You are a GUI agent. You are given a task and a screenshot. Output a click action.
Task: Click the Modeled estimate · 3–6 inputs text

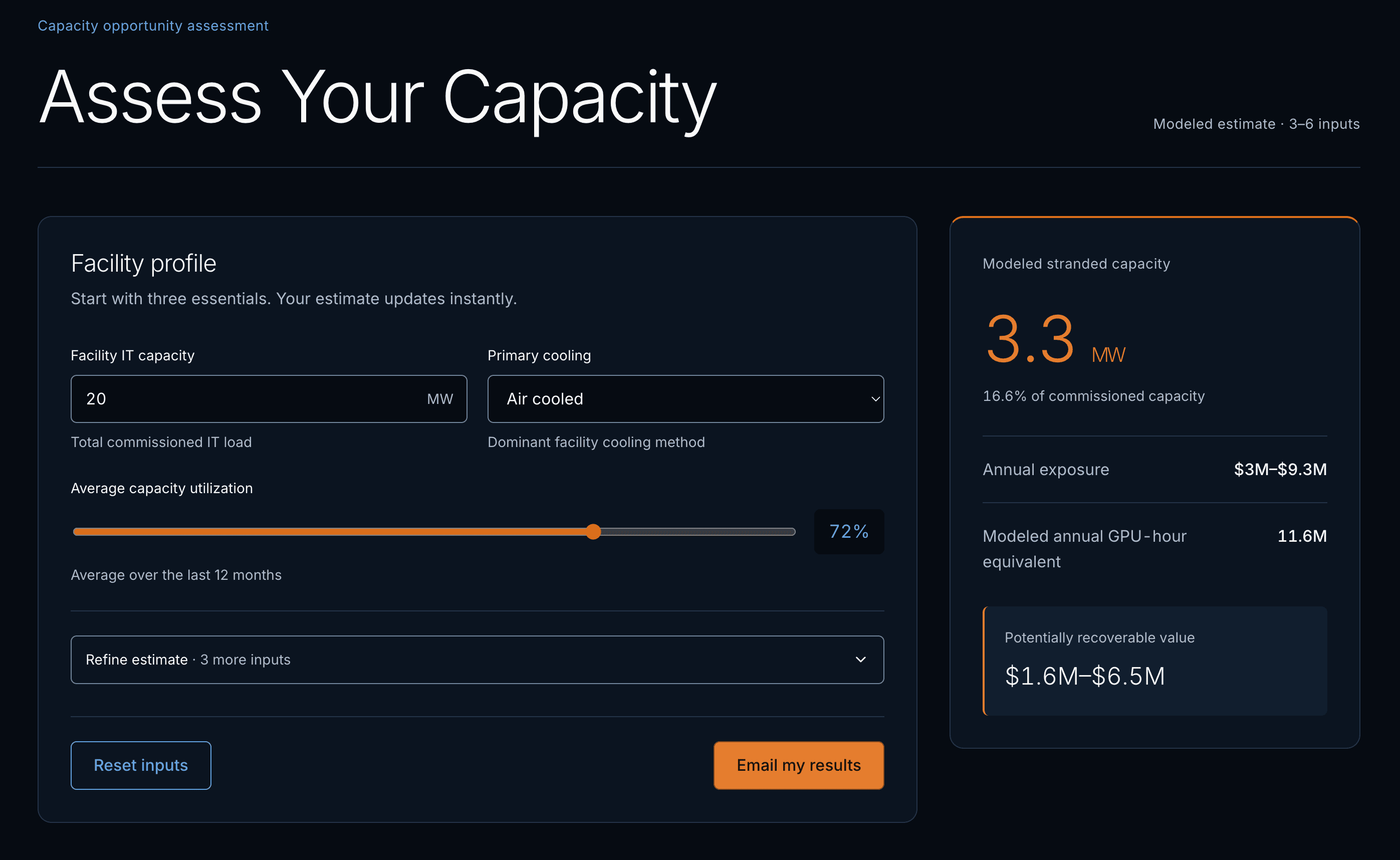[1256, 124]
